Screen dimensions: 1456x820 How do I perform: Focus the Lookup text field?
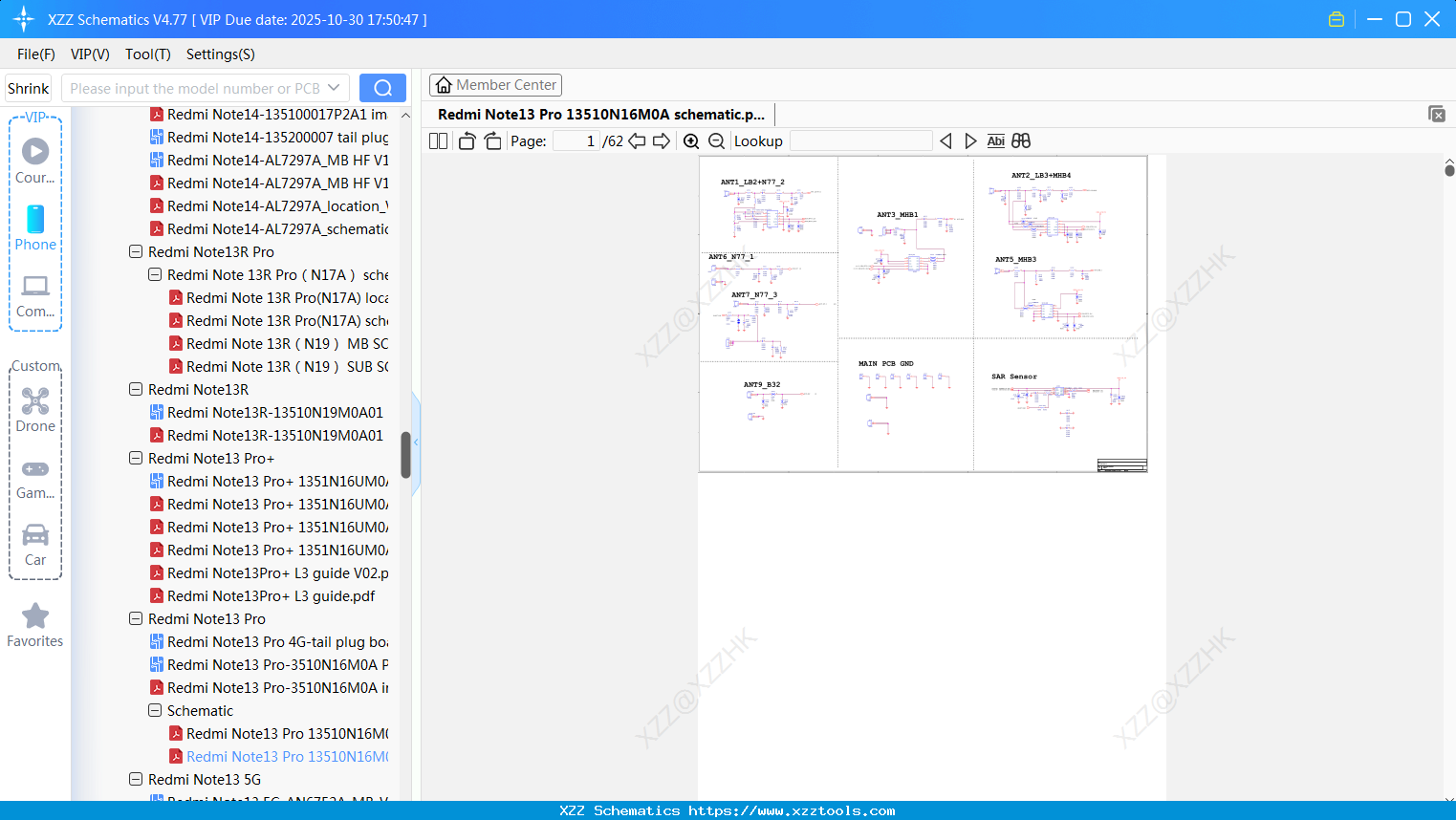pyautogui.click(x=861, y=141)
